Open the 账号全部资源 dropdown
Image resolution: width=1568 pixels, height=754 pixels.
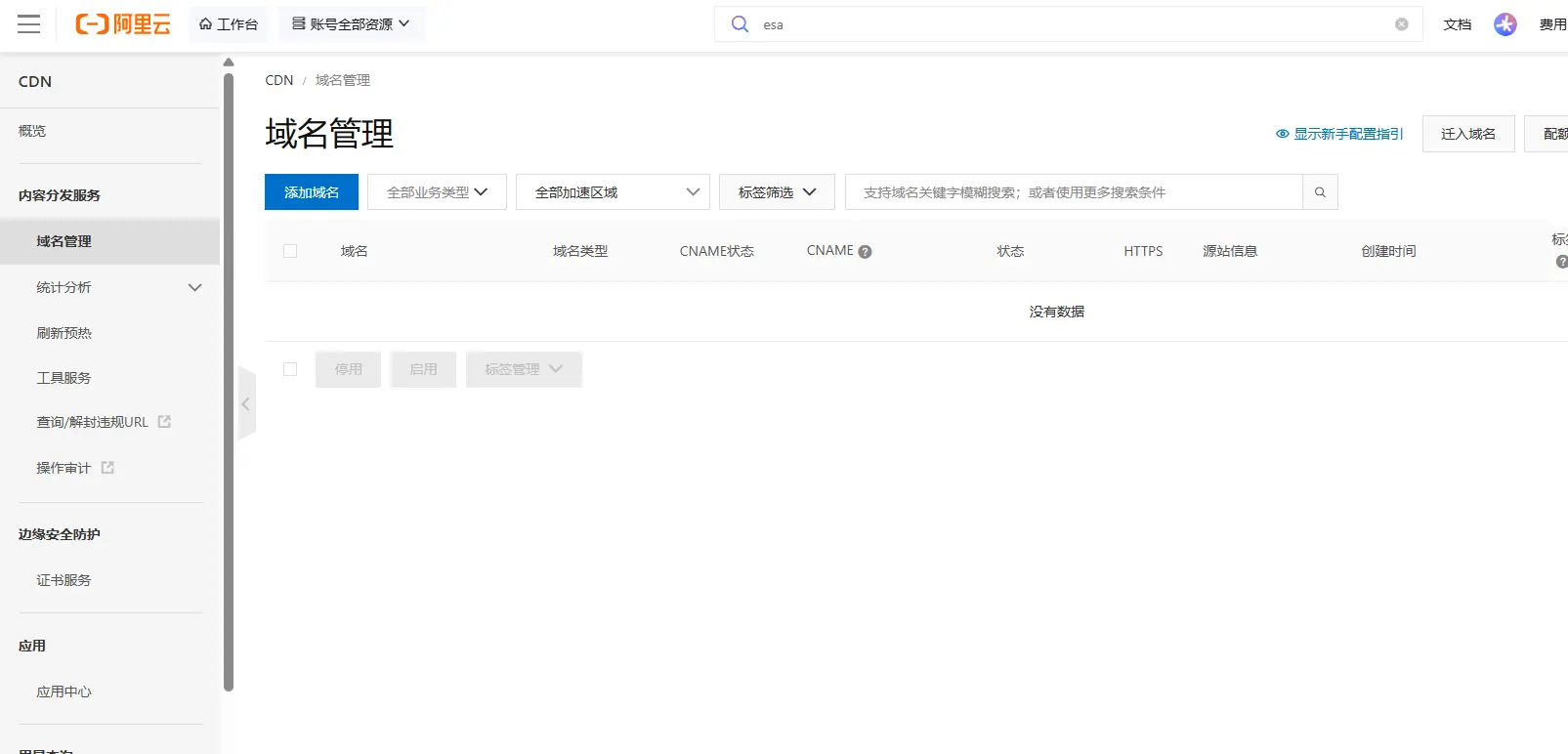tap(351, 24)
